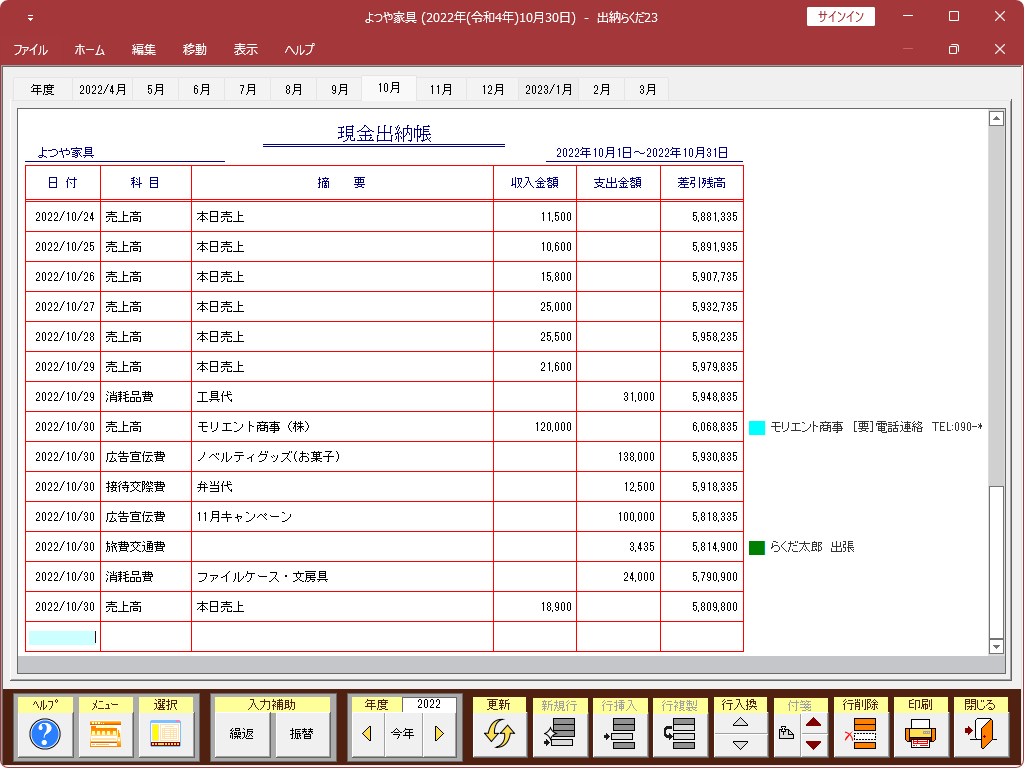Screen dimensions: 1024x768
Task: Click the 摘要 column header
Action: [342, 183]
